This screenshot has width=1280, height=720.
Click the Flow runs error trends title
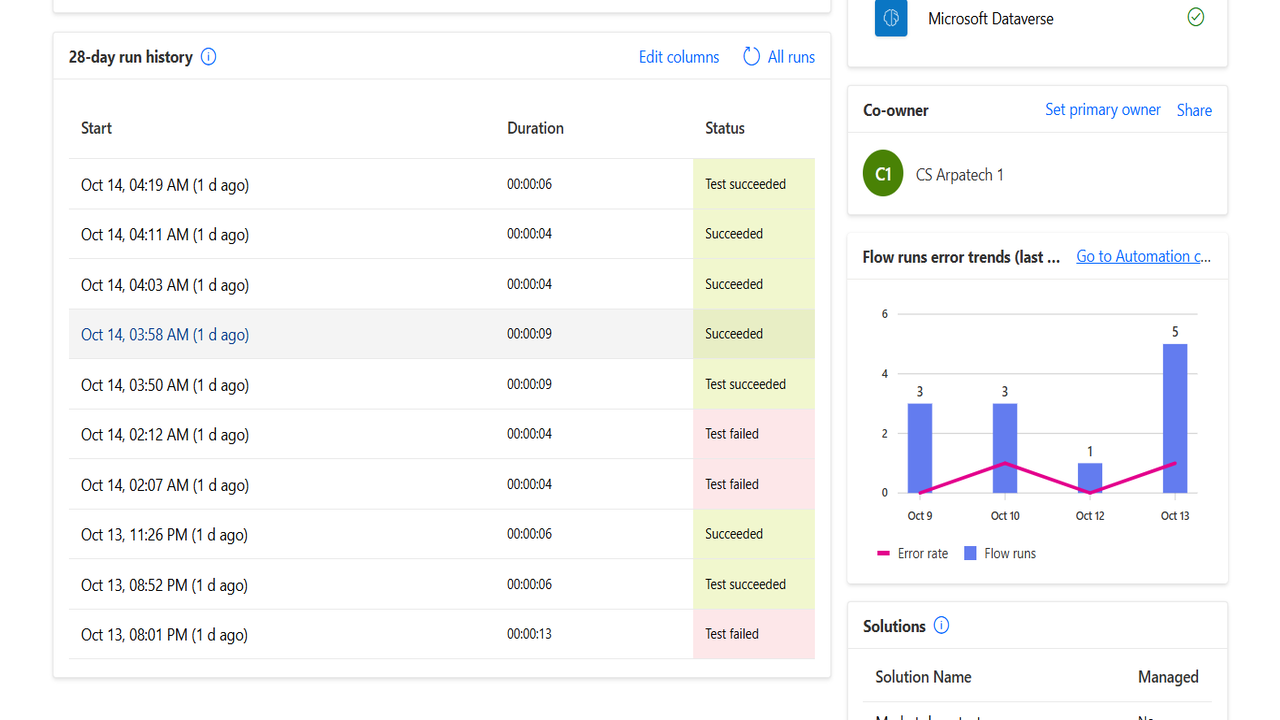961,257
